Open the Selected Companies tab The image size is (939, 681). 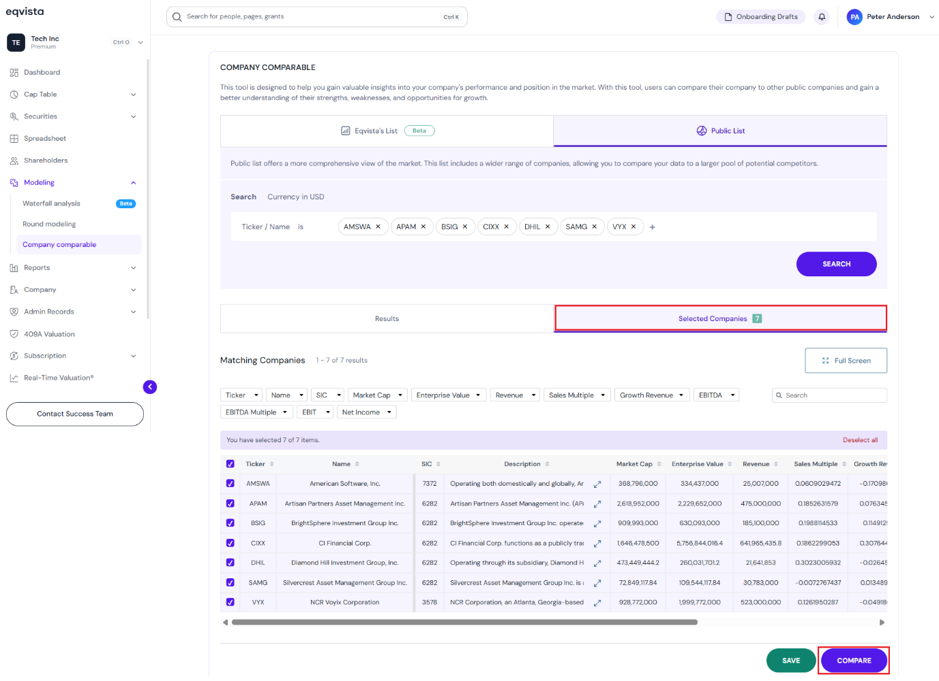[x=720, y=319]
